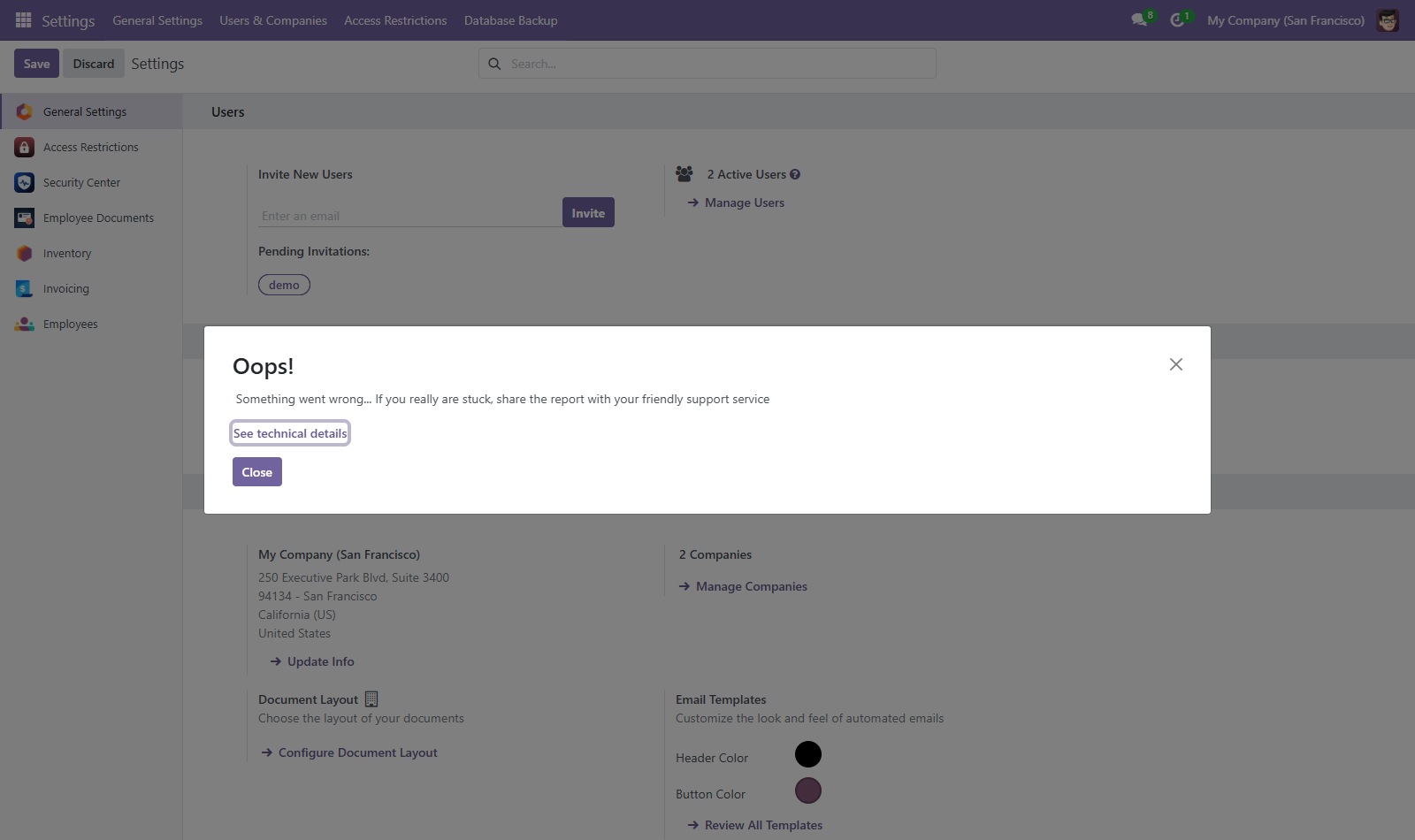Click the Close button in the dialog

pos(257,472)
